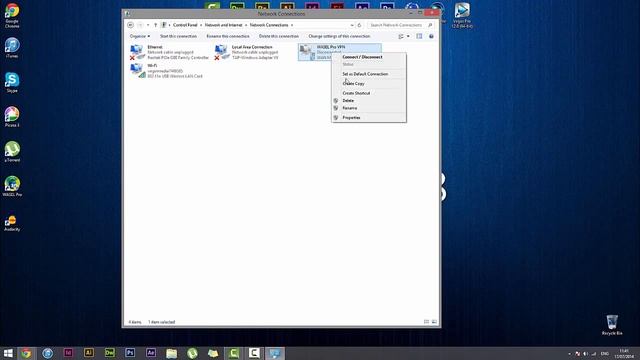
Task: Click Change settings of this connection
Action: (x=339, y=36)
